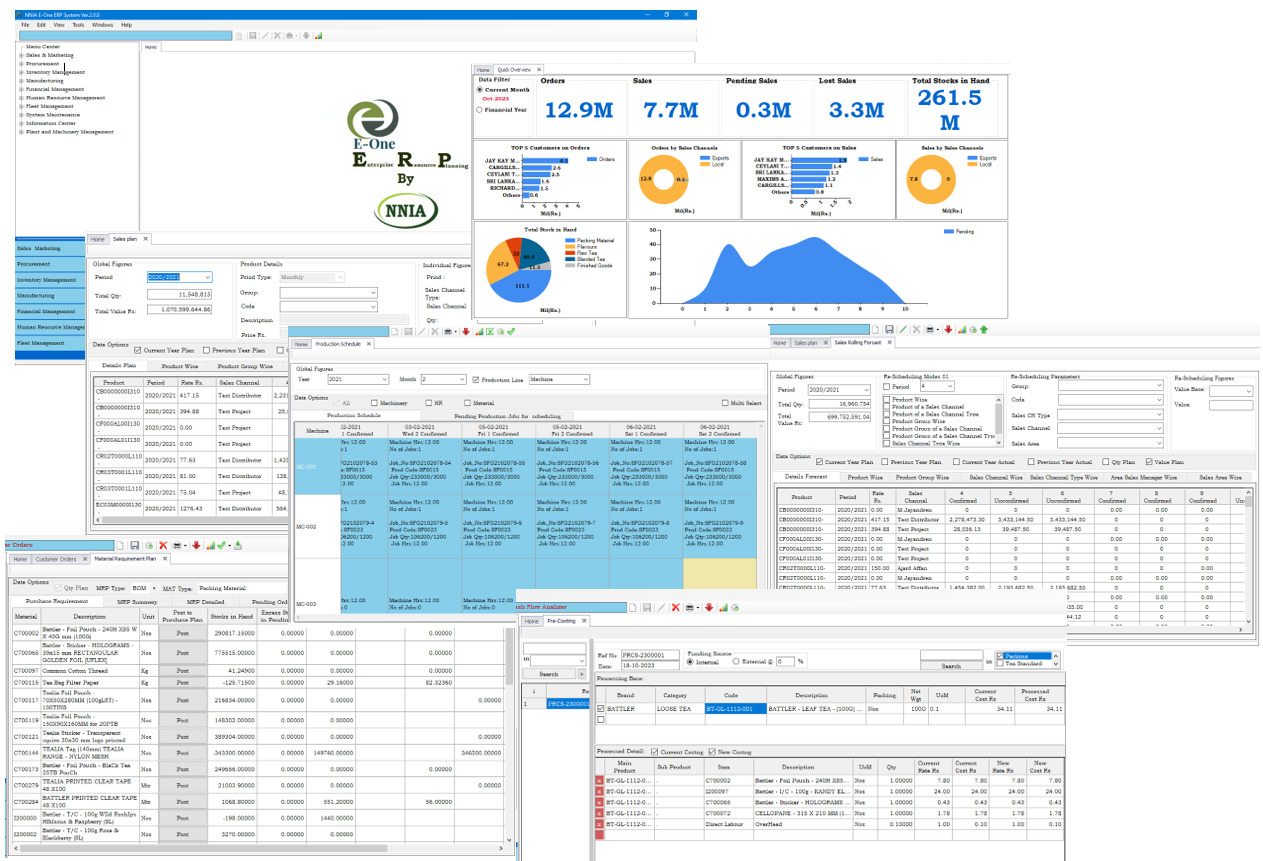Click green up-arrow icon above Sales Rolling Forecast tab
The width and height of the screenshot is (1263, 861).
tap(983, 328)
